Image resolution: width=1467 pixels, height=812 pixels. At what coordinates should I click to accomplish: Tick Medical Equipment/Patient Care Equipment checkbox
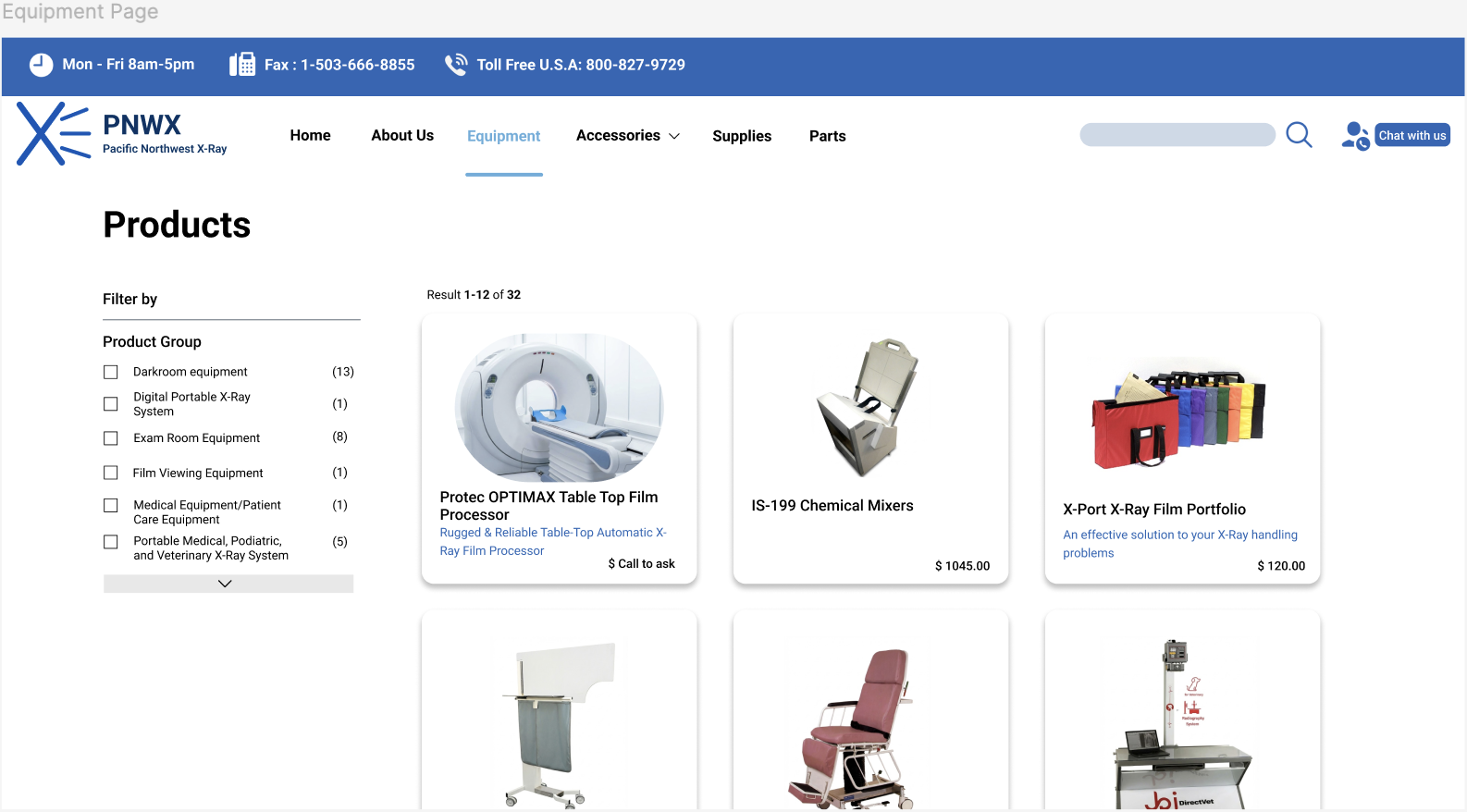pos(111,506)
